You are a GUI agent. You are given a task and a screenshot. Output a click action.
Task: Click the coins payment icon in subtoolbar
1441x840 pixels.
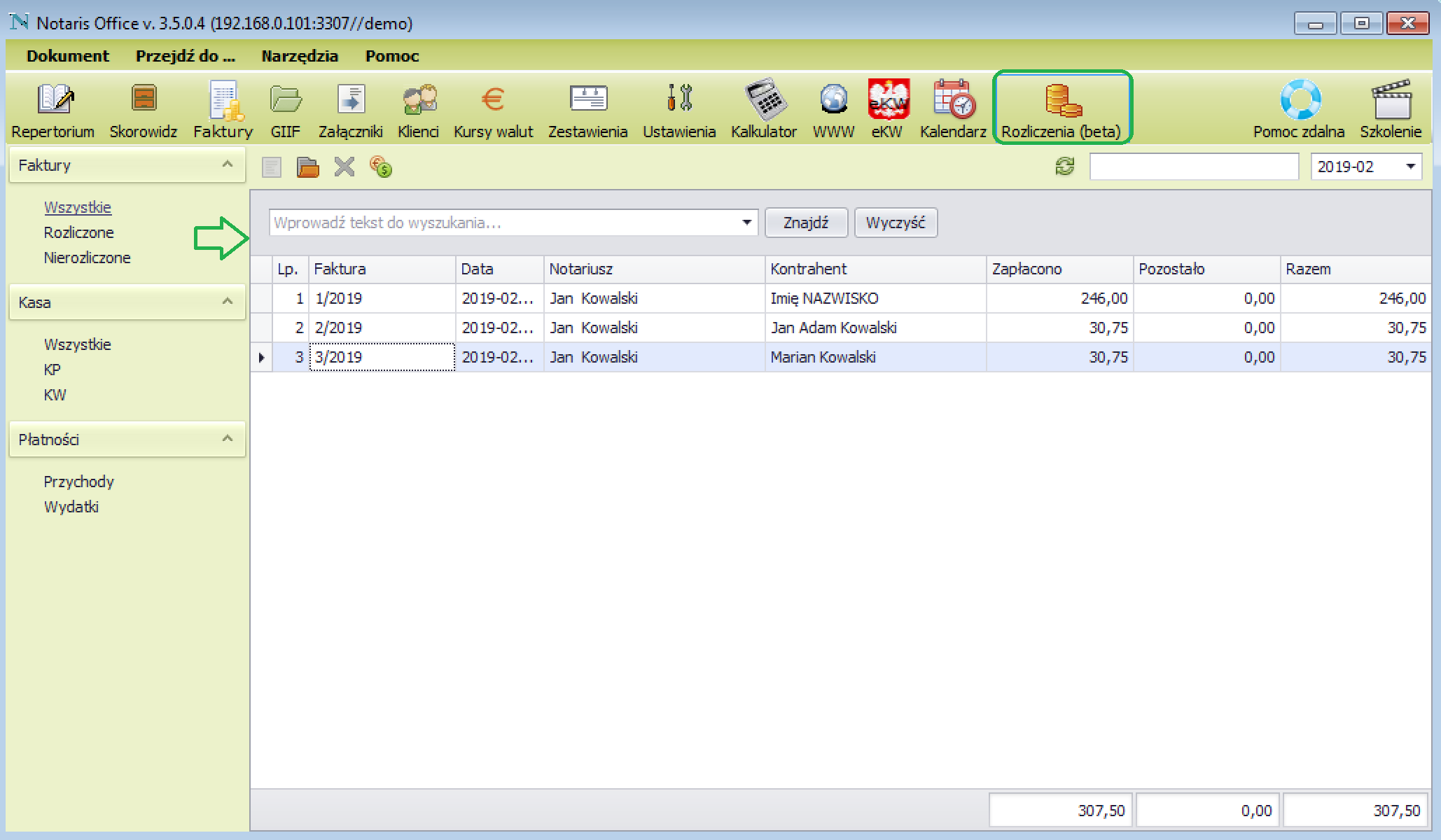[381, 167]
